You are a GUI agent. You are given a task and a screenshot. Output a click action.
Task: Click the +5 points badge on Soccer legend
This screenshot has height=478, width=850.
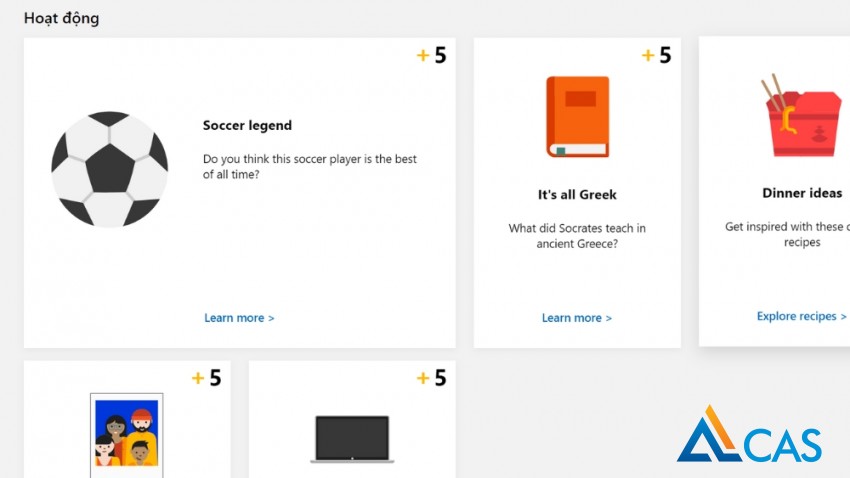tap(431, 56)
